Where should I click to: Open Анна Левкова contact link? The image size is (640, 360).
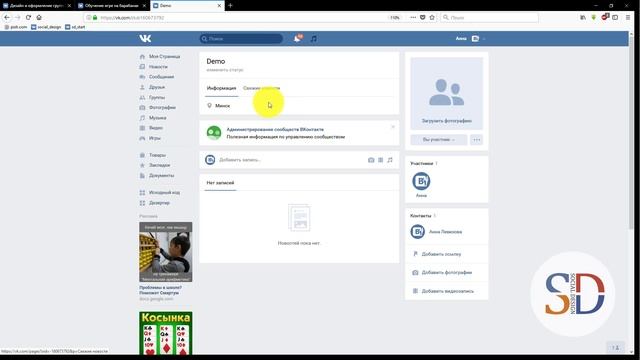[445, 232]
